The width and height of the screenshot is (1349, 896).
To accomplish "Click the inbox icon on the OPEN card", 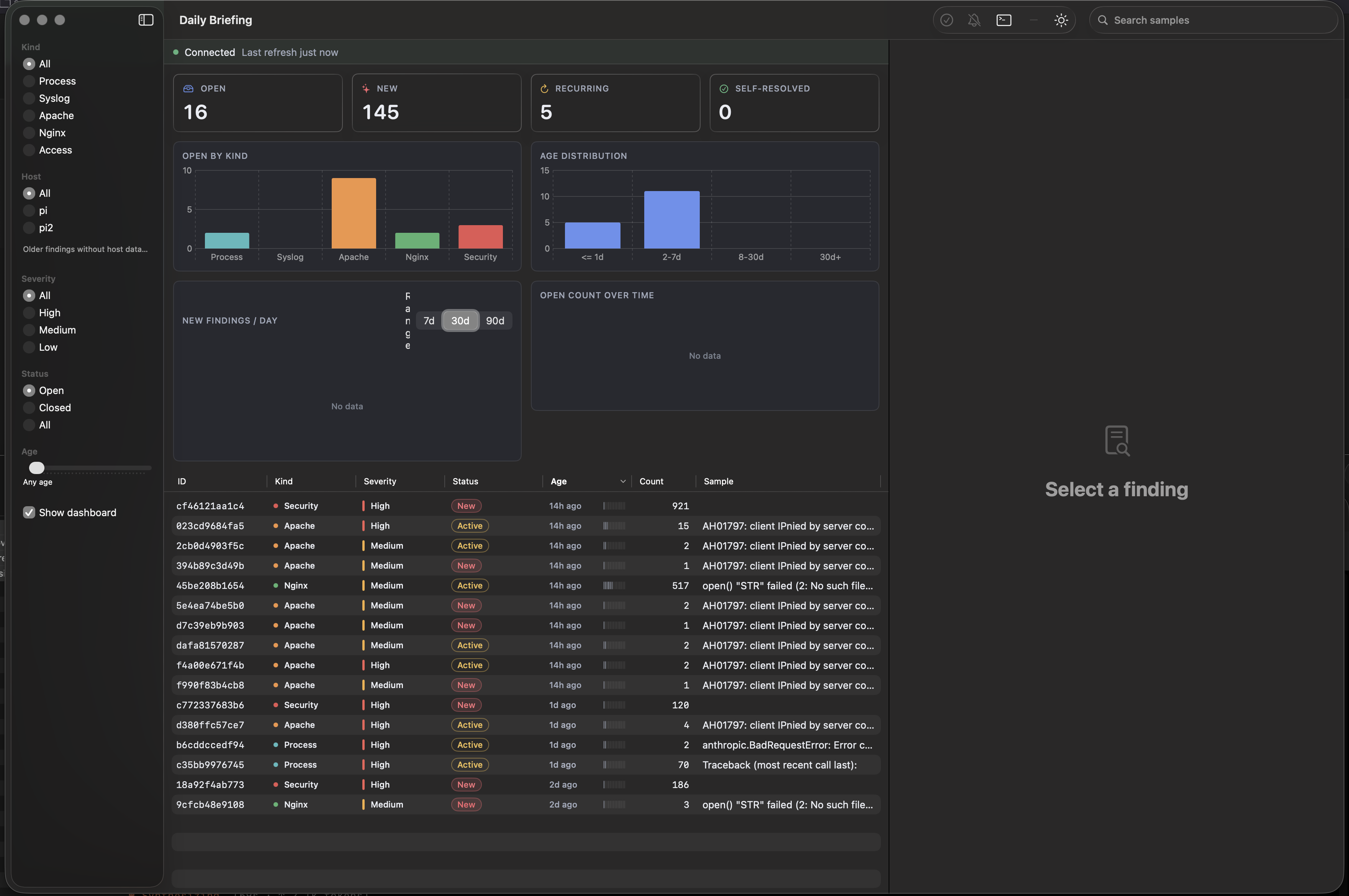I will [189, 88].
